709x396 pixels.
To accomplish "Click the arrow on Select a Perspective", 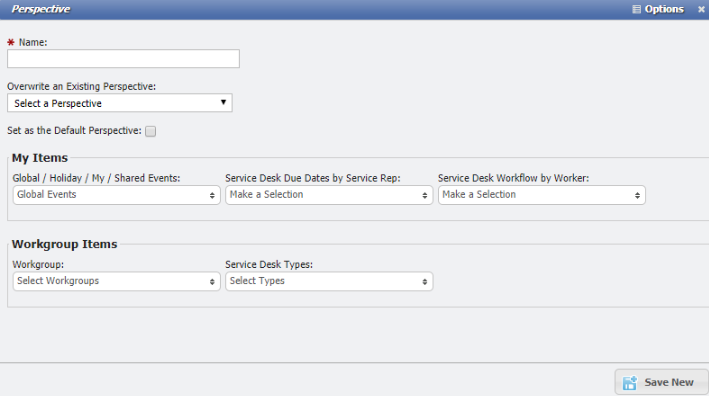I will pyautogui.click(x=223, y=103).
